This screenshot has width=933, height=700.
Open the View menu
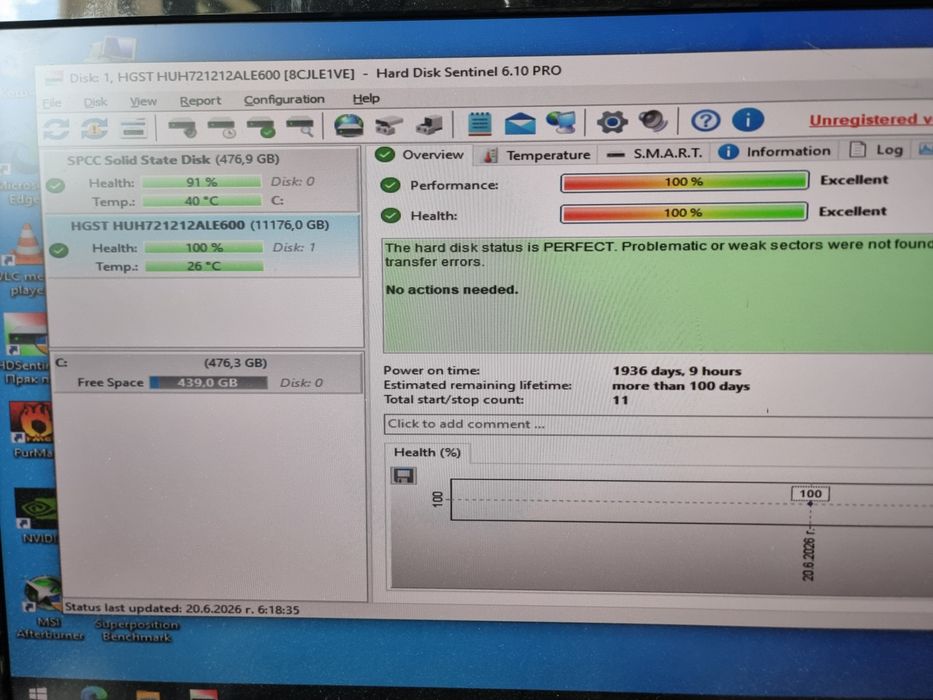coord(143,102)
